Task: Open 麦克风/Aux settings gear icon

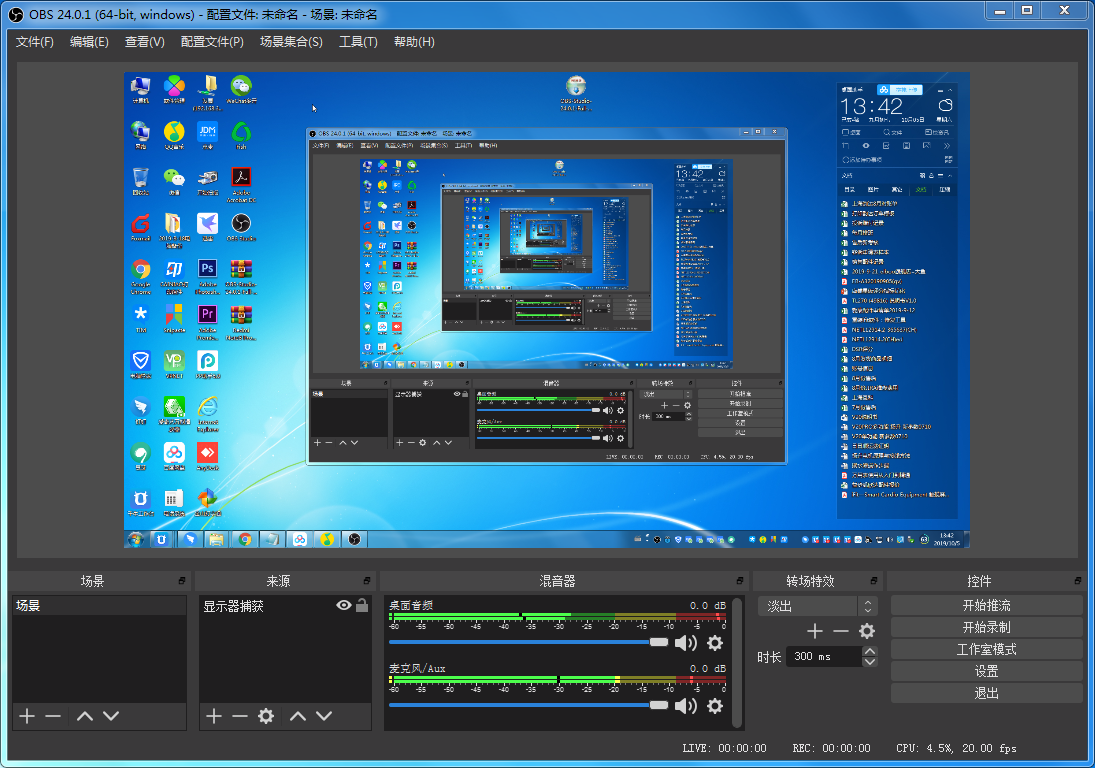Action: pos(715,707)
